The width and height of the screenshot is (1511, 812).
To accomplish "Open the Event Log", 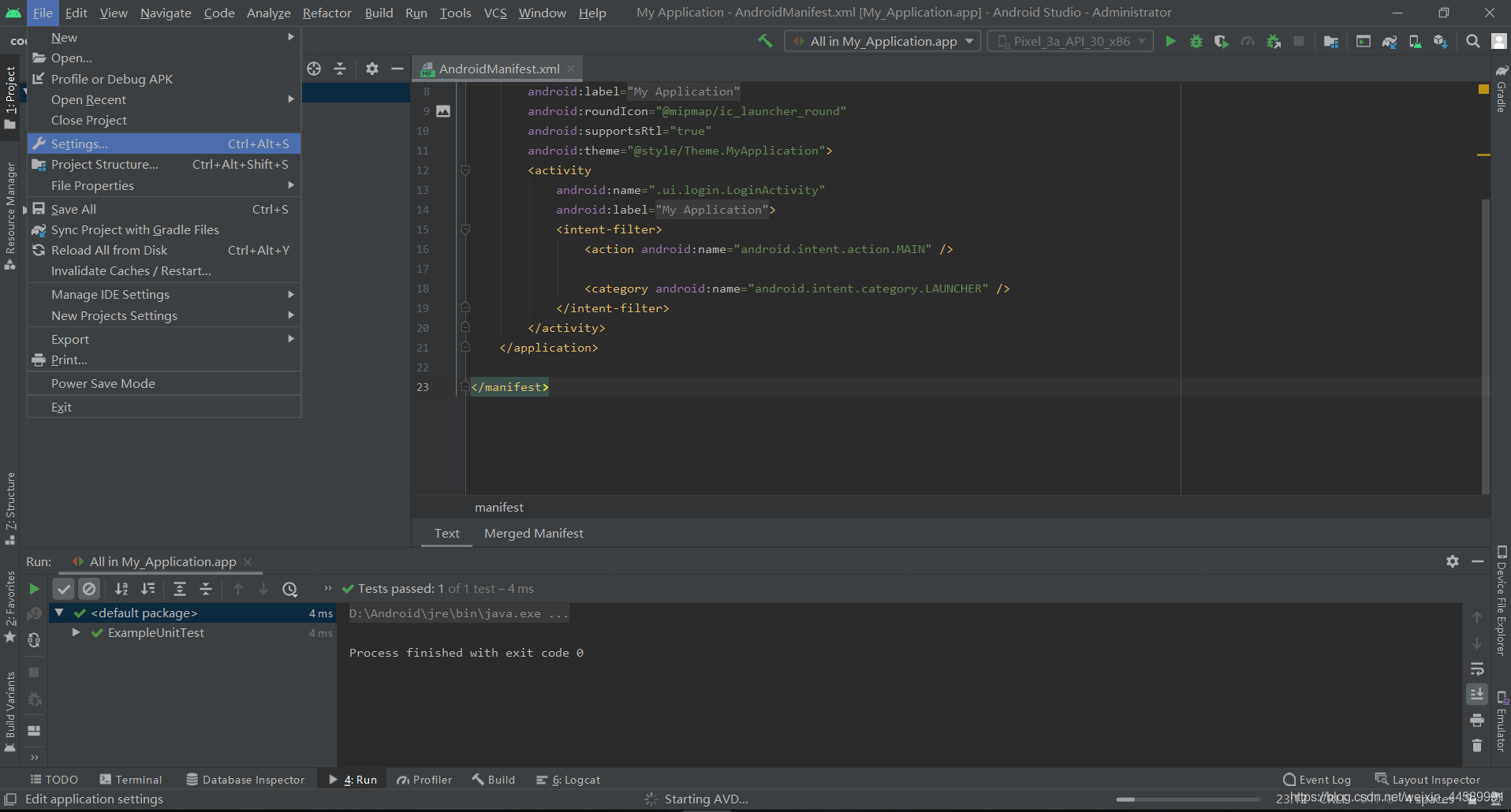I will (1317, 780).
